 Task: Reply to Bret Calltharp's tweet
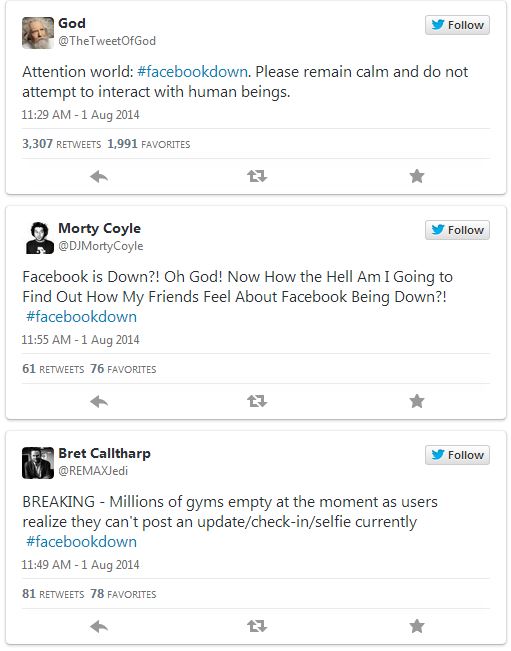pyautogui.click(x=99, y=627)
